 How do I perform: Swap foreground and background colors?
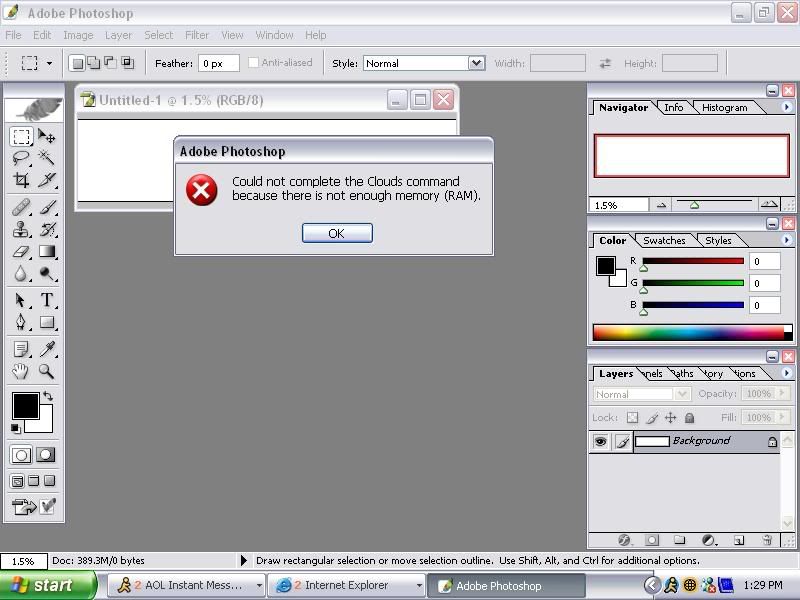pyautogui.click(x=48, y=396)
